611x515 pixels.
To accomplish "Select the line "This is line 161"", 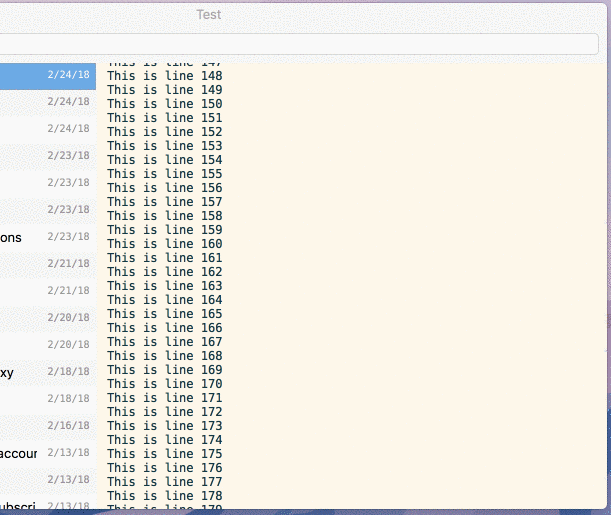I will (165, 258).
